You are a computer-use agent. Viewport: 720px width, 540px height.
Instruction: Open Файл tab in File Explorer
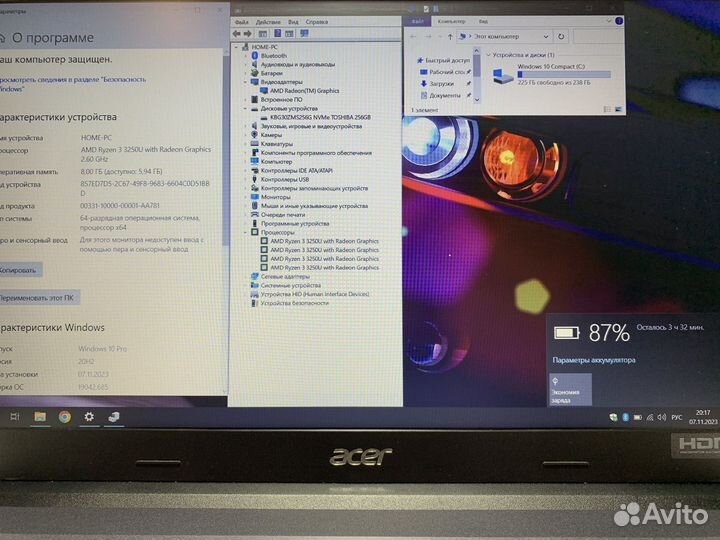[417, 21]
